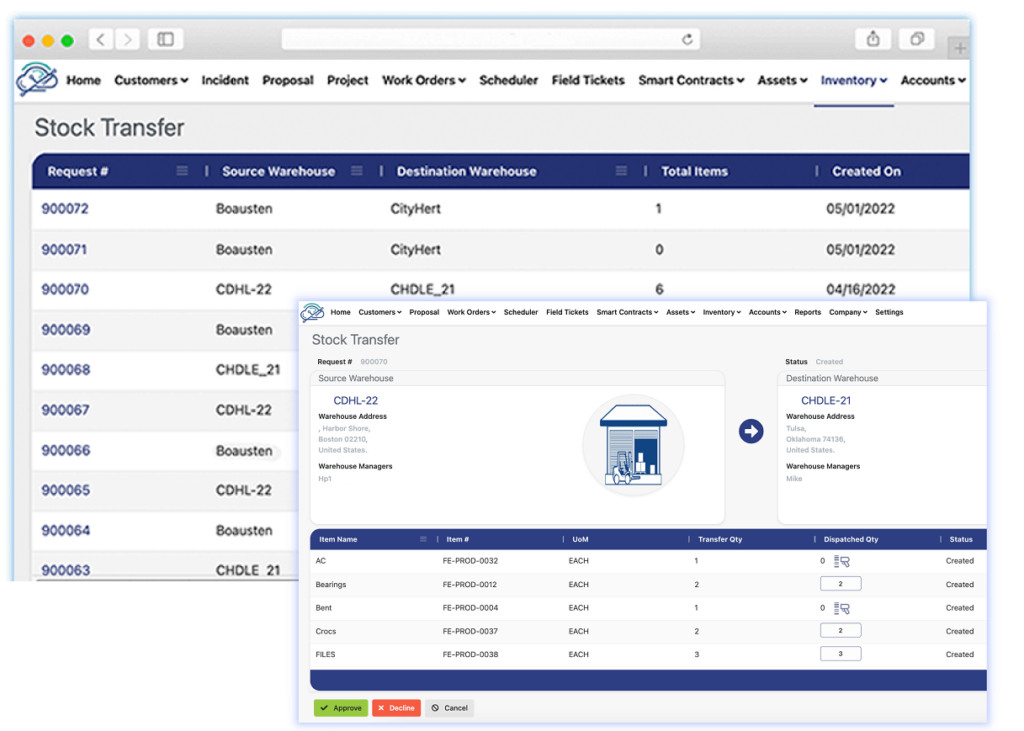Sort by Total Items column header
The image size is (1024, 731).
pyautogui.click(x=694, y=171)
